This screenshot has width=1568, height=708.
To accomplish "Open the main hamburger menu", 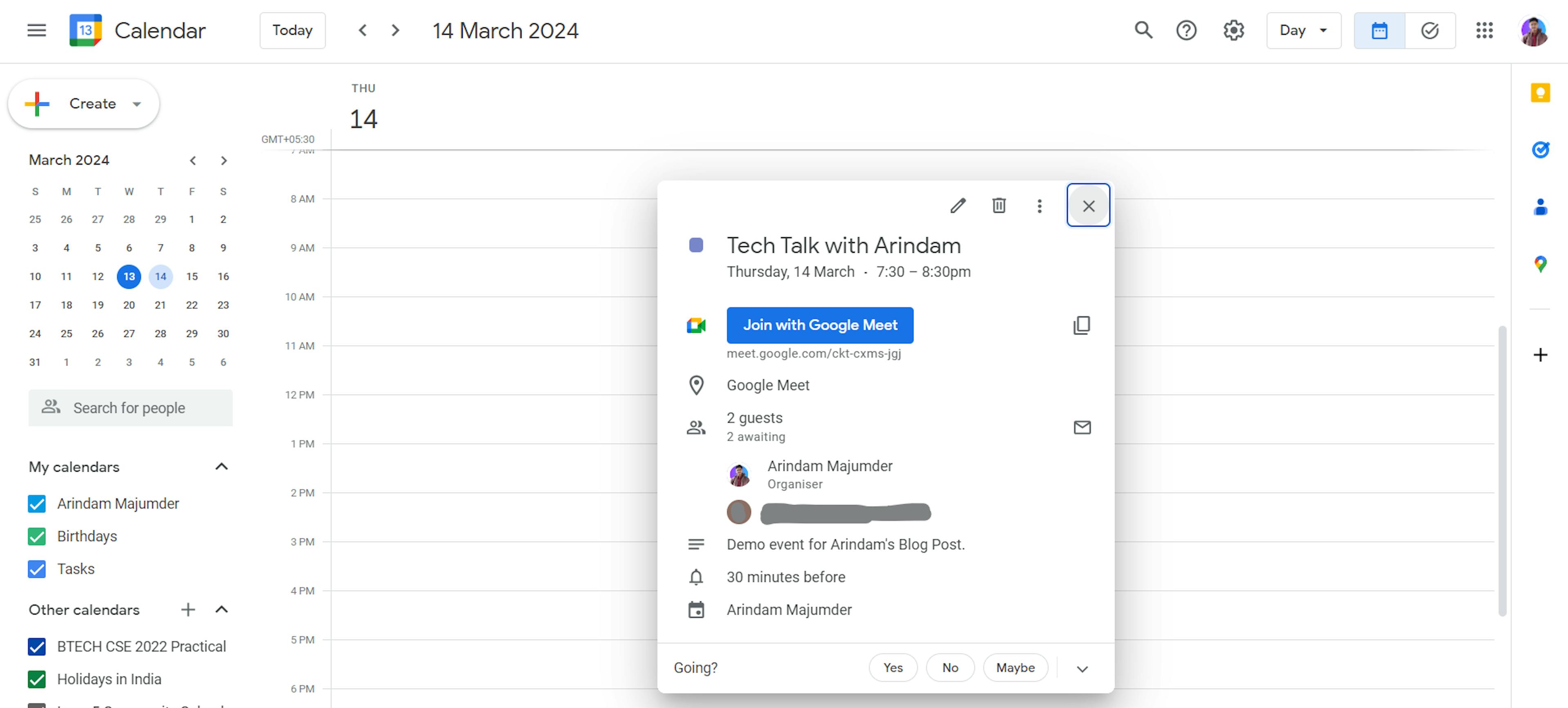I will pyautogui.click(x=36, y=31).
